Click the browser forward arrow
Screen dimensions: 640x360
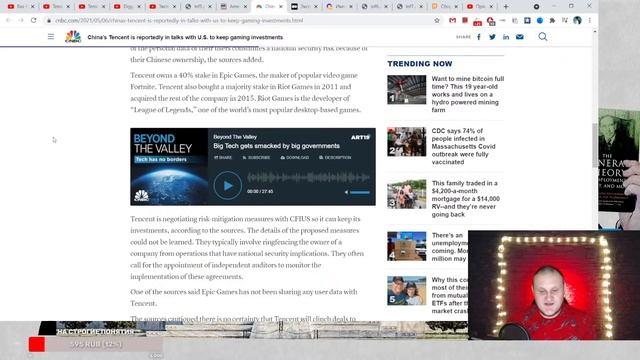tap(21, 20)
